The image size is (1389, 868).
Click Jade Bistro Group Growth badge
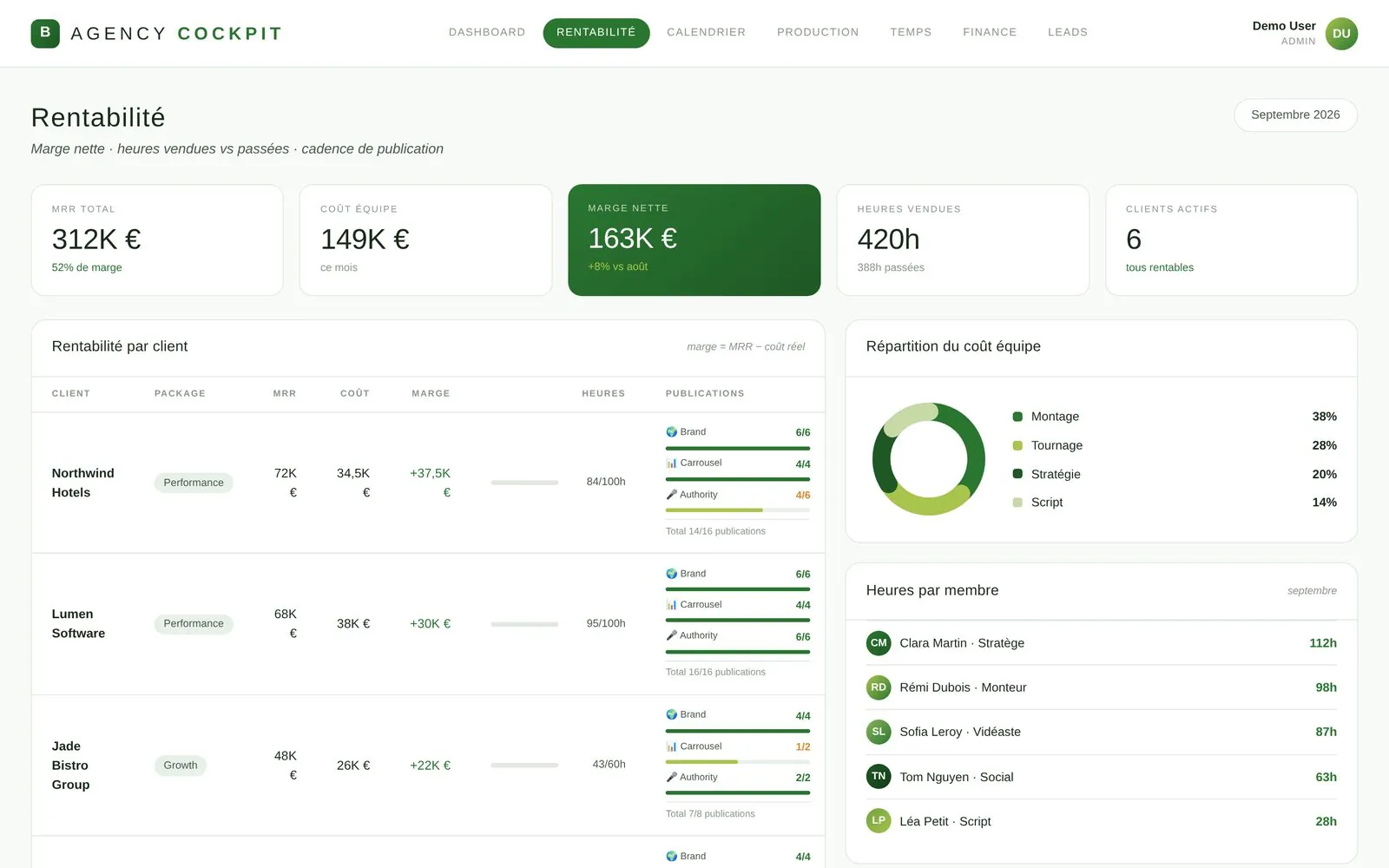tap(181, 766)
